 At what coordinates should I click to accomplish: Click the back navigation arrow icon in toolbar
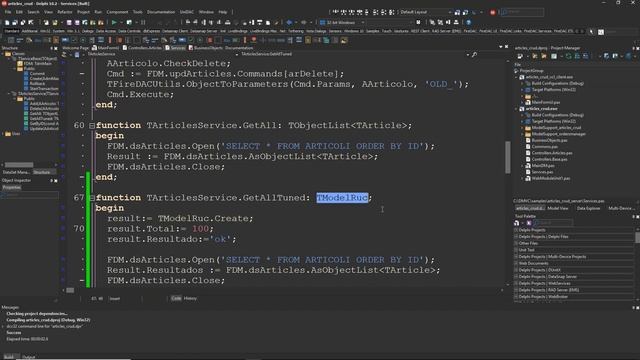pyautogui.click(x=289, y=22)
